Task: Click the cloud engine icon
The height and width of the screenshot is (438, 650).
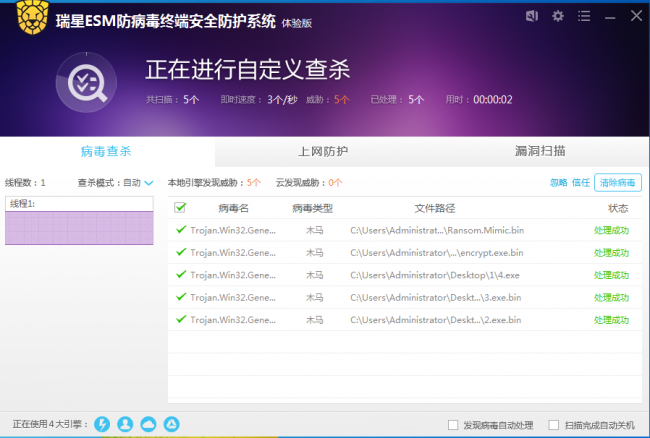Action: (148, 424)
